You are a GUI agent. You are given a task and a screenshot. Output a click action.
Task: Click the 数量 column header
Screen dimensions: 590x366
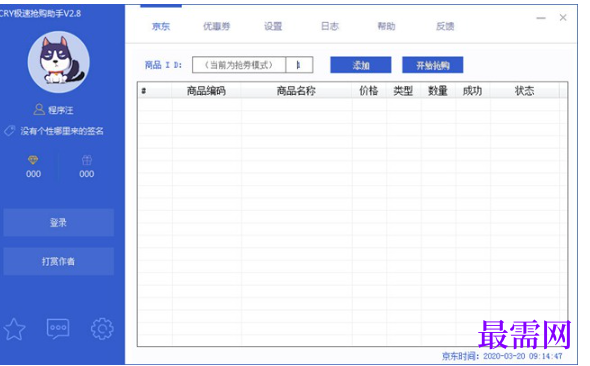point(438,91)
